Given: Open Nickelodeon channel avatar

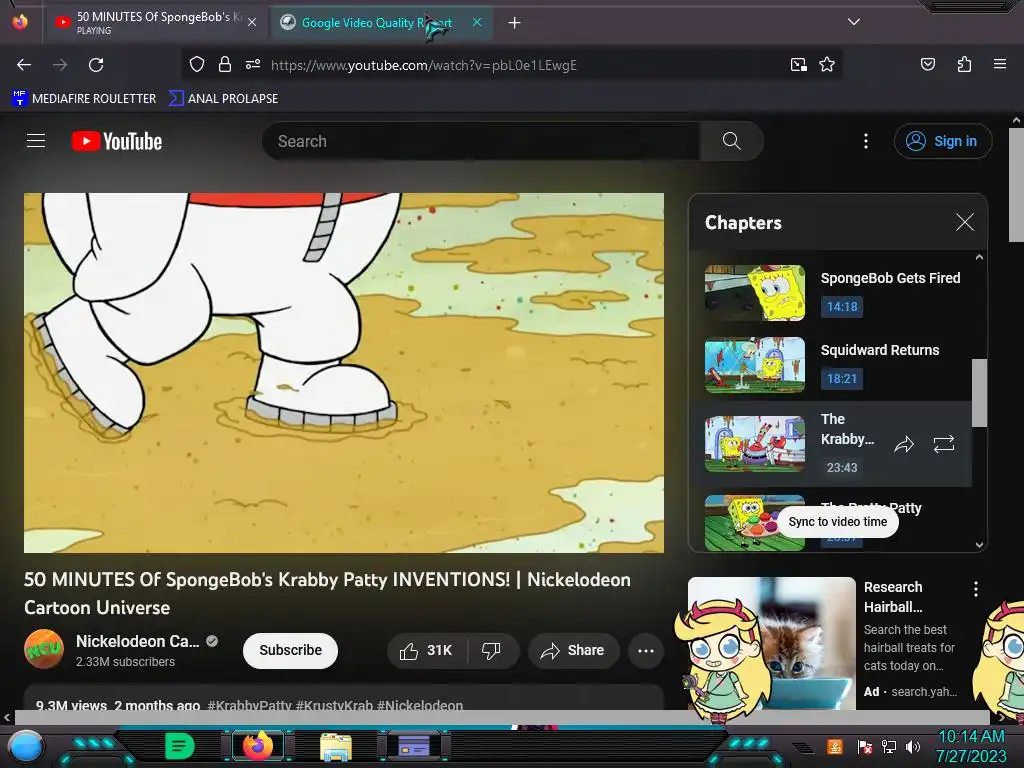Looking at the screenshot, I should (44, 648).
